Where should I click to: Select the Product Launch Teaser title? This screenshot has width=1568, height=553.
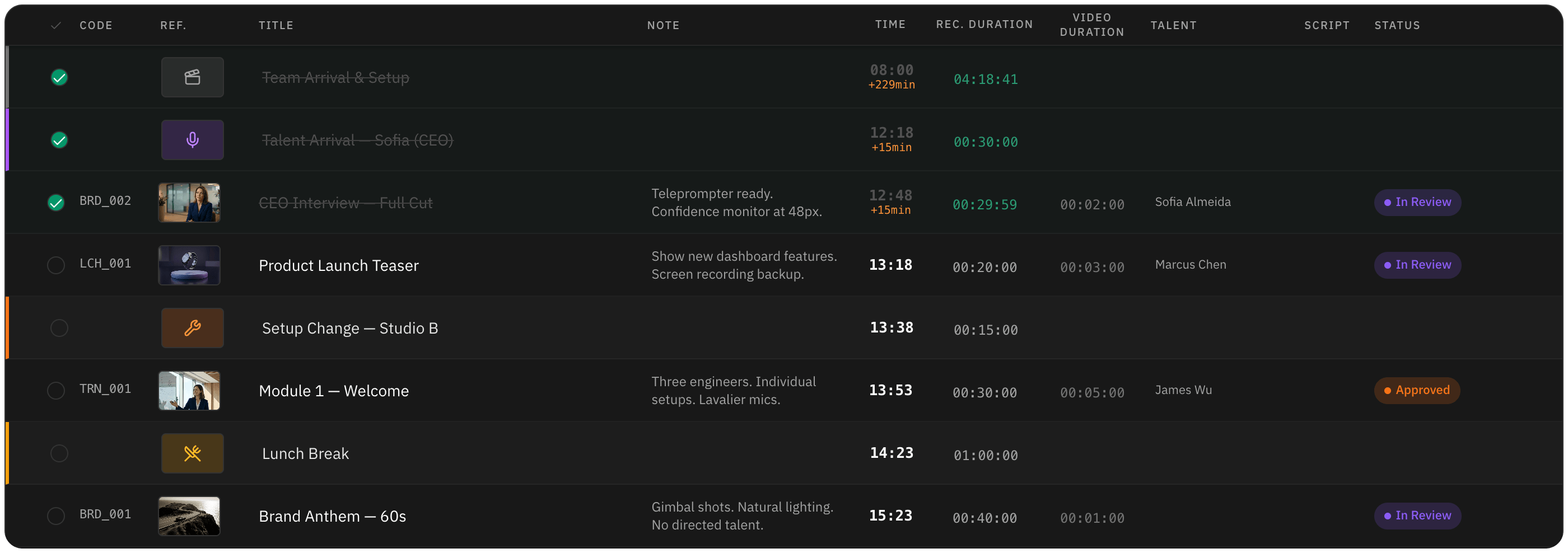(338, 266)
